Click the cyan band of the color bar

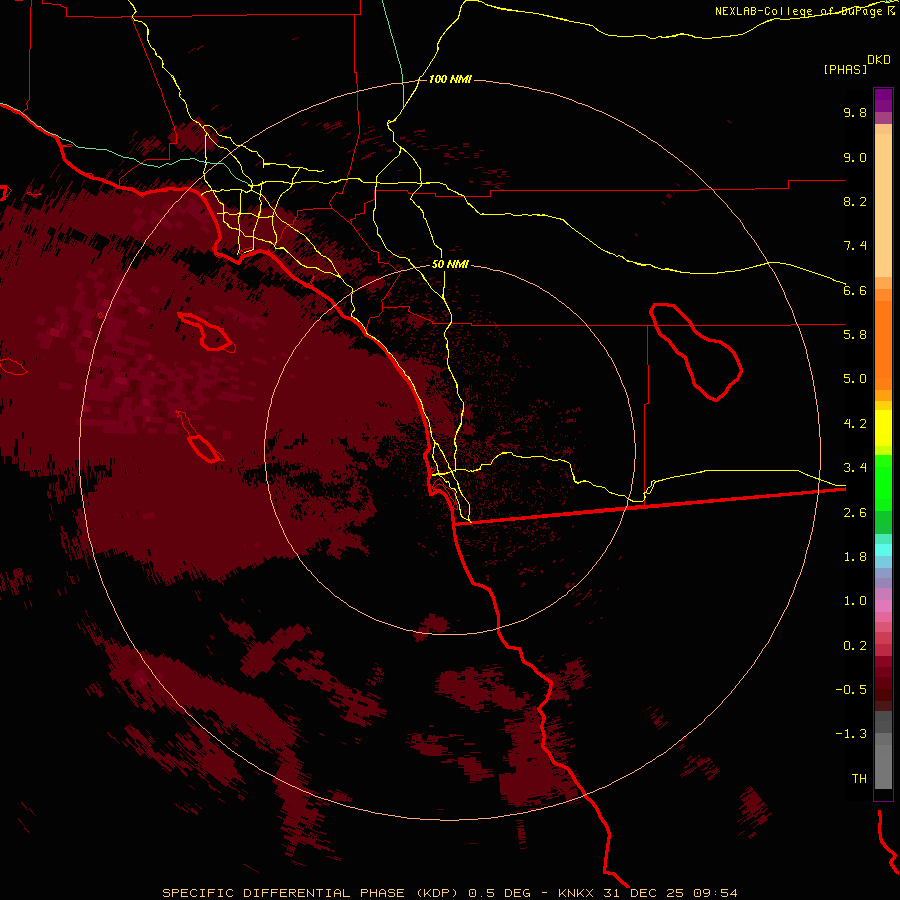(x=883, y=550)
